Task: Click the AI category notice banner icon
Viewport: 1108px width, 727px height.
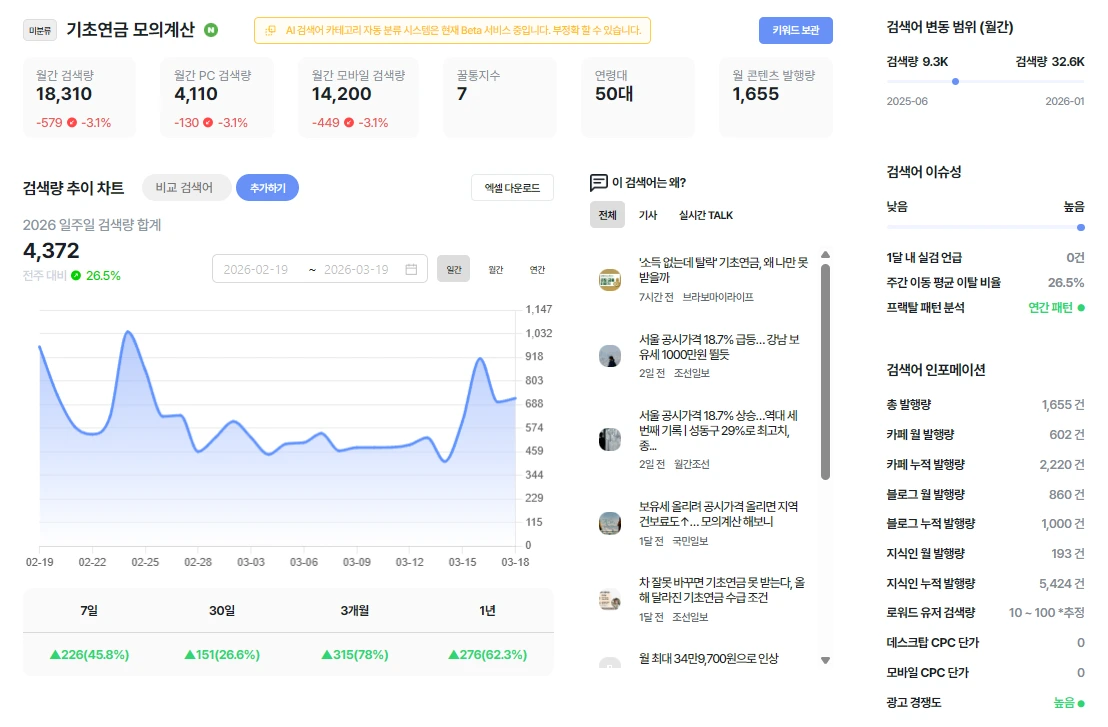Action: click(x=270, y=30)
